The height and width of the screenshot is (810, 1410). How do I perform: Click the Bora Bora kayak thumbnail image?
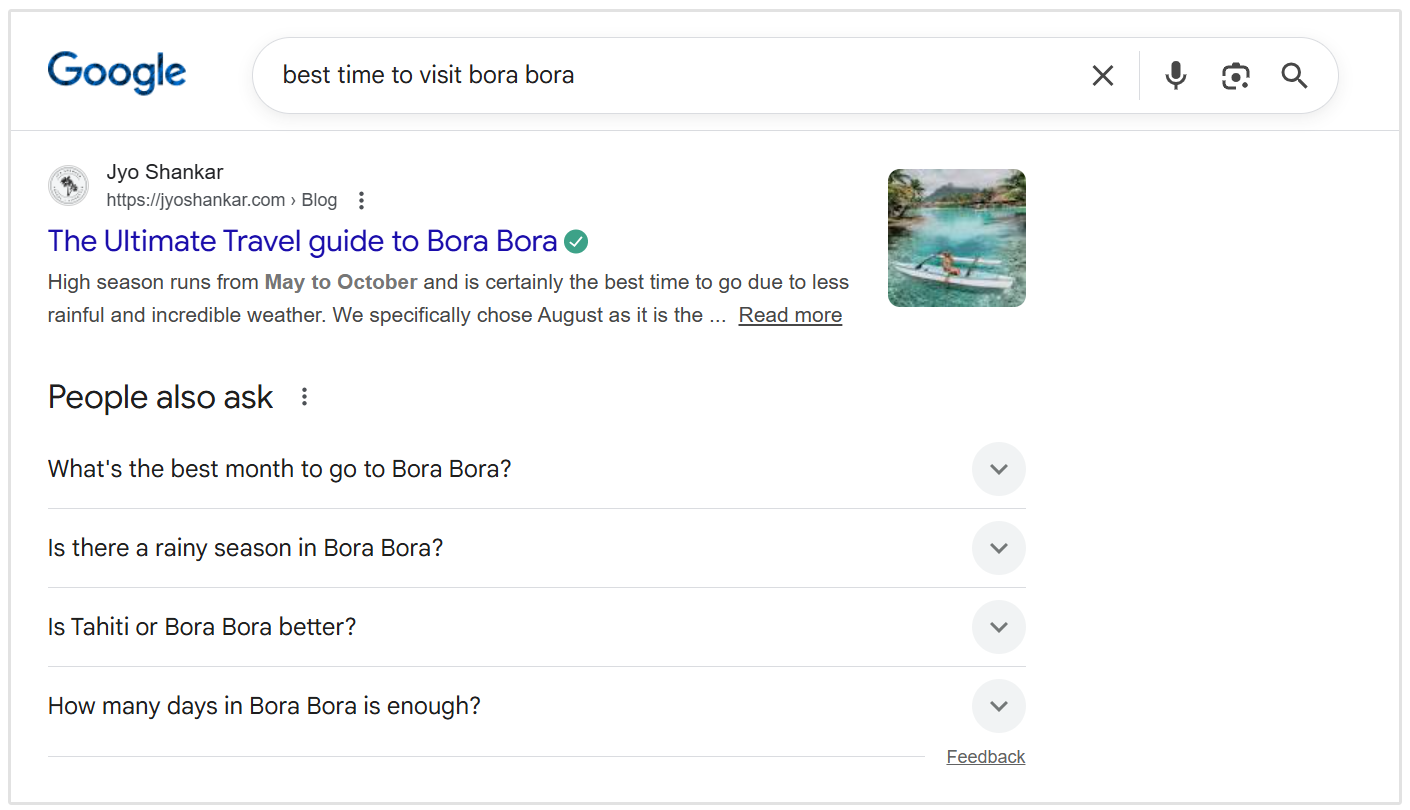click(956, 237)
